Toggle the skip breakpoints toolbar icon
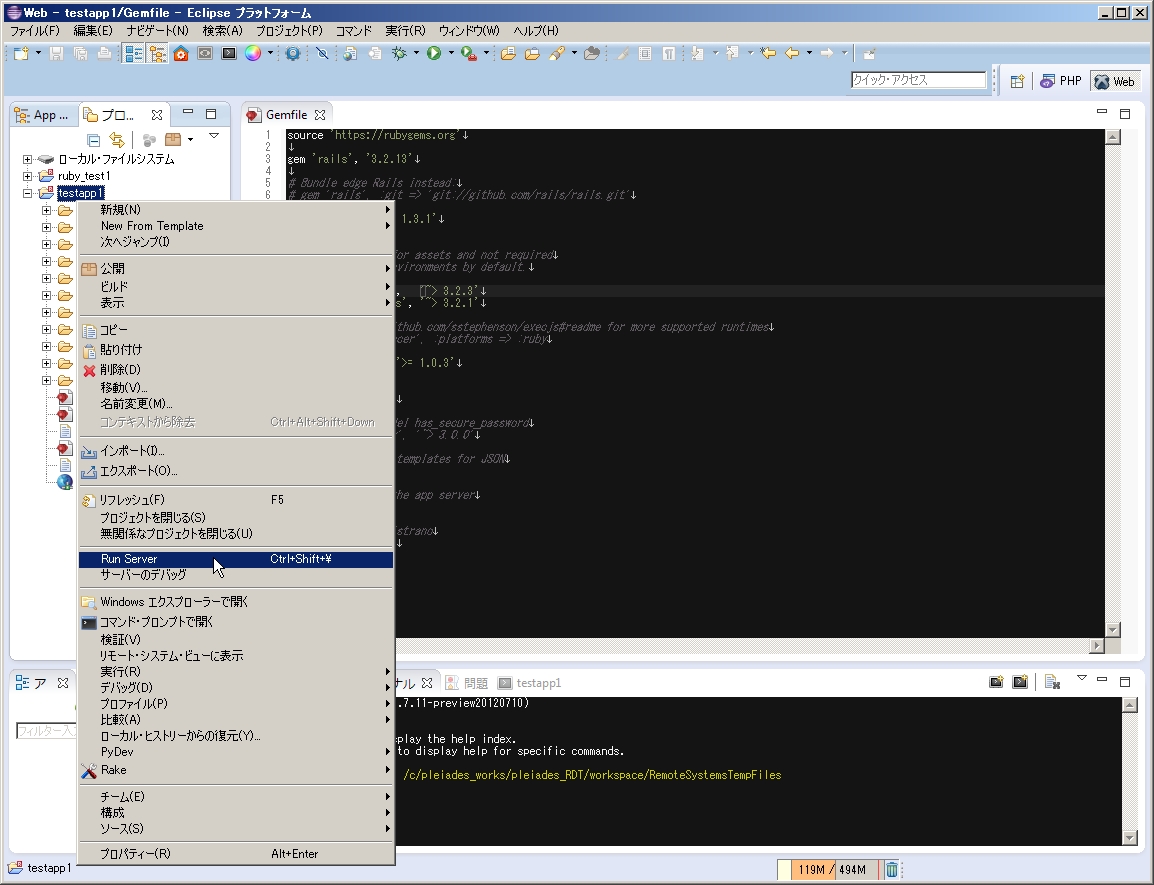Image resolution: width=1154 pixels, height=885 pixels. point(322,53)
